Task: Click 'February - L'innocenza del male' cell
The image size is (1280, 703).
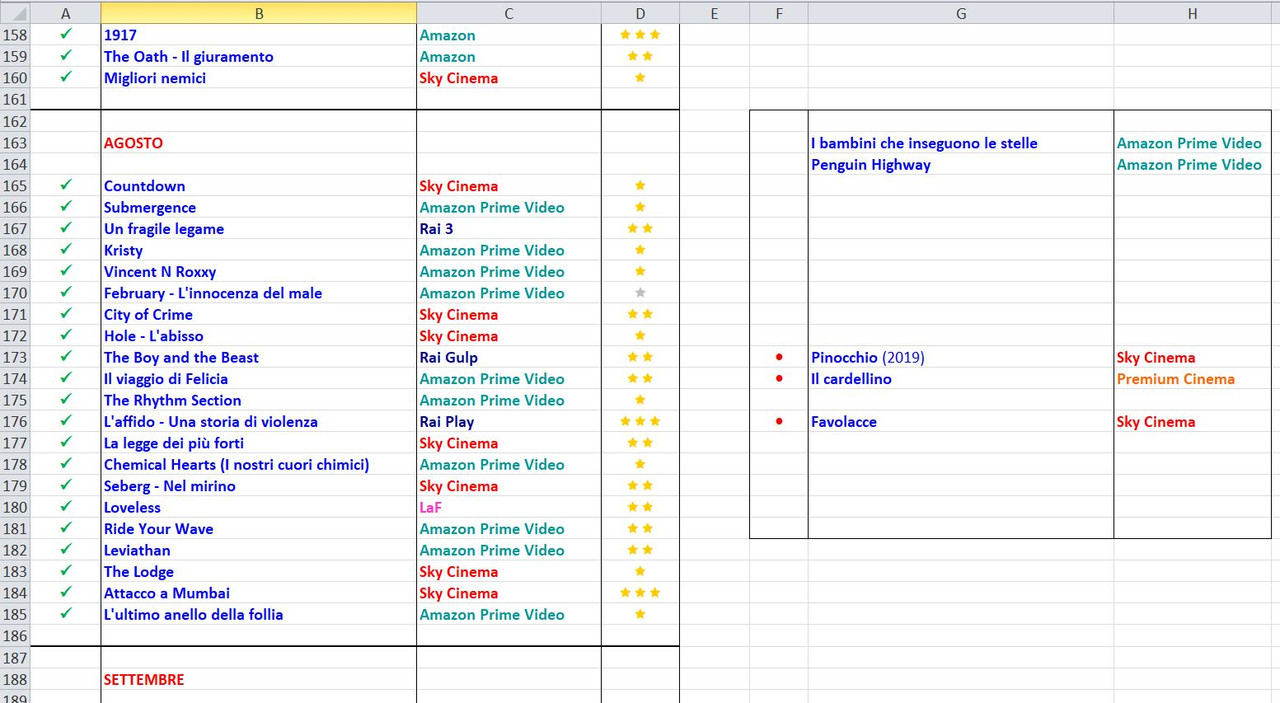Action: coord(258,293)
